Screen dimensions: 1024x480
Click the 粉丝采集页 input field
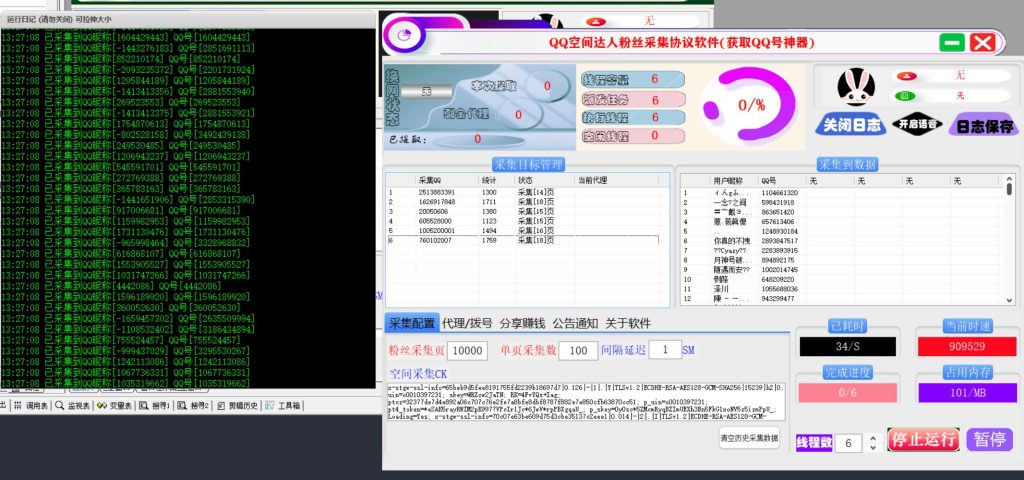(x=468, y=351)
